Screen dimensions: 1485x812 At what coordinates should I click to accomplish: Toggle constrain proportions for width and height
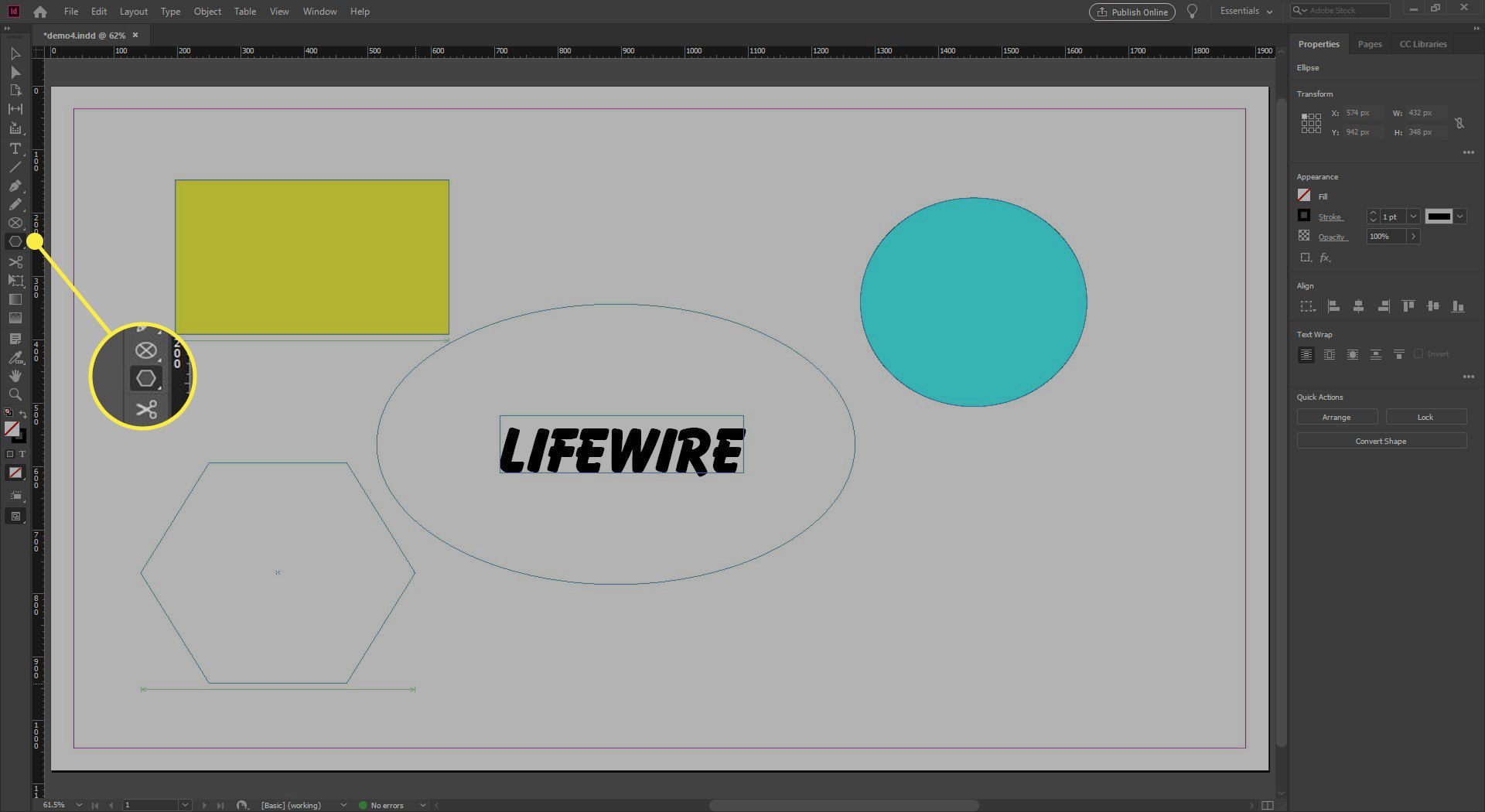[1459, 122]
